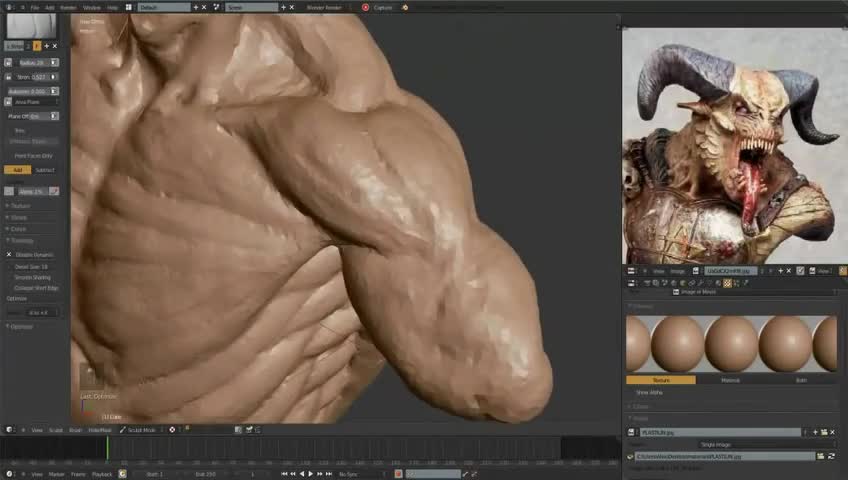Open the Brush menu in viewport header
Screen dimensions: 848x480
pos(75,430)
